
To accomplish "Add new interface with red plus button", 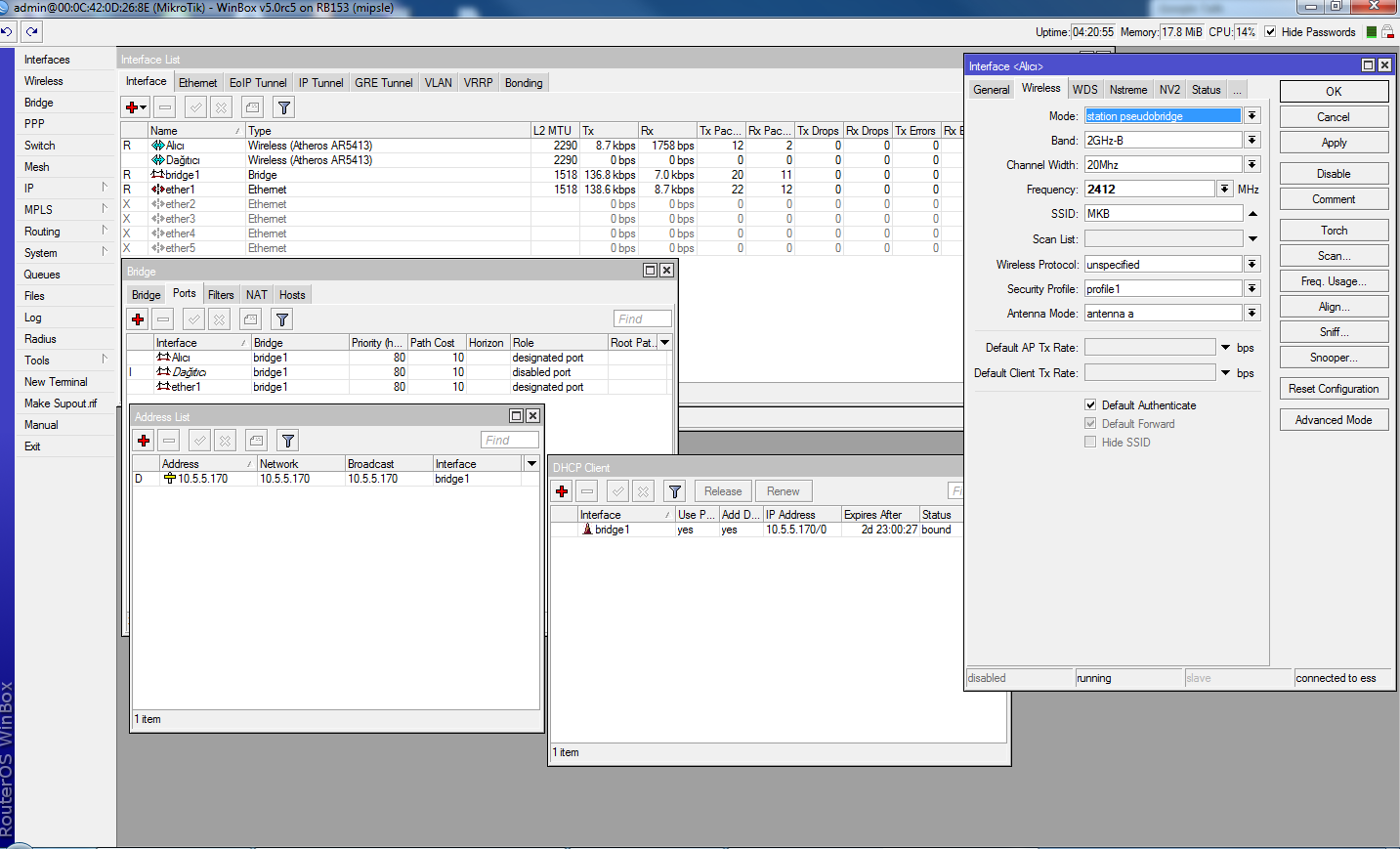I will (x=135, y=107).
